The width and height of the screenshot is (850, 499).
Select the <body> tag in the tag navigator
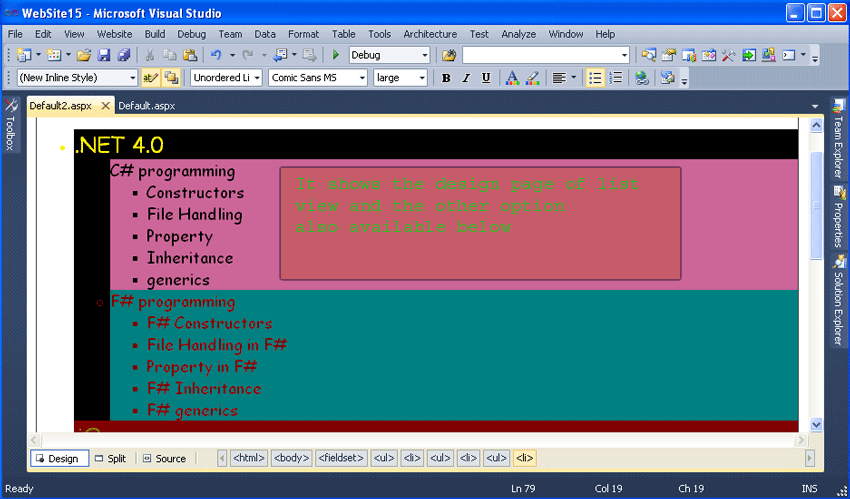[292, 458]
